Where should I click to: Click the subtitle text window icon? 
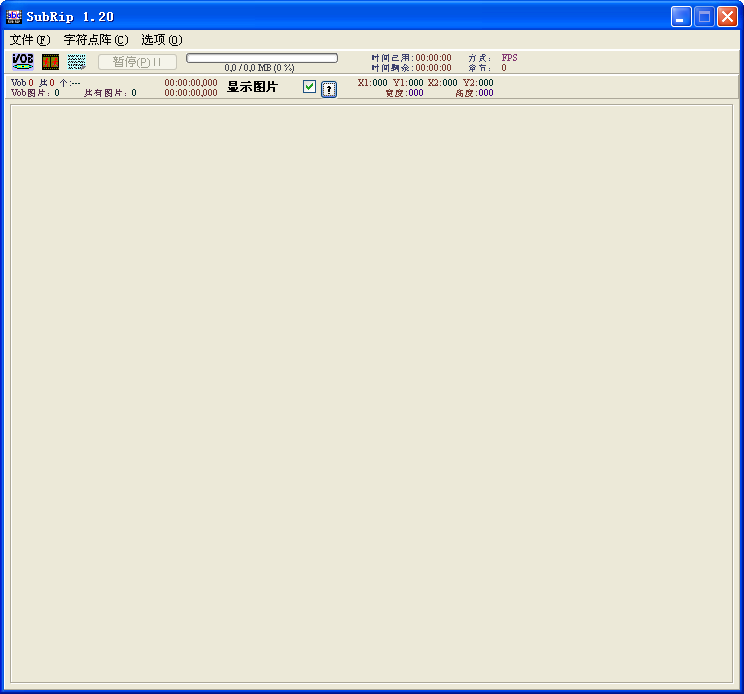tap(77, 62)
